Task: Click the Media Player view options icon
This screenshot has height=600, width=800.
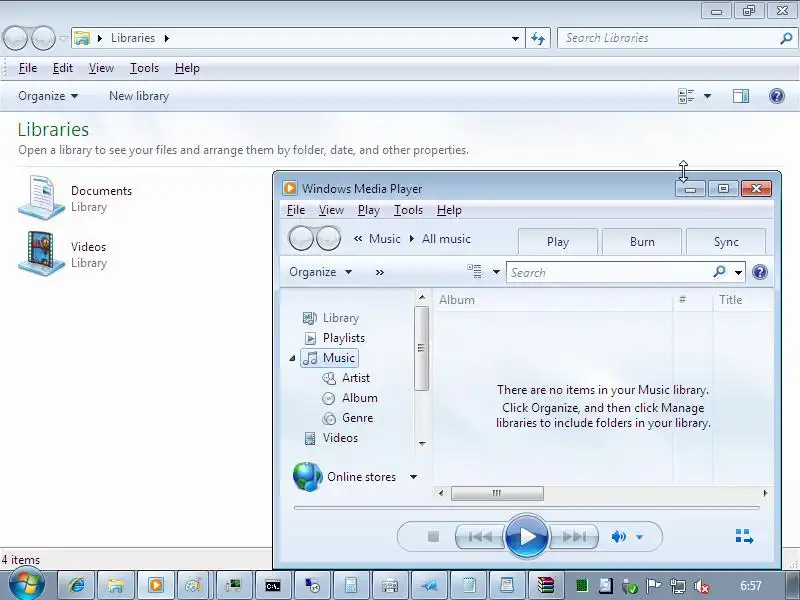Action: (x=474, y=271)
